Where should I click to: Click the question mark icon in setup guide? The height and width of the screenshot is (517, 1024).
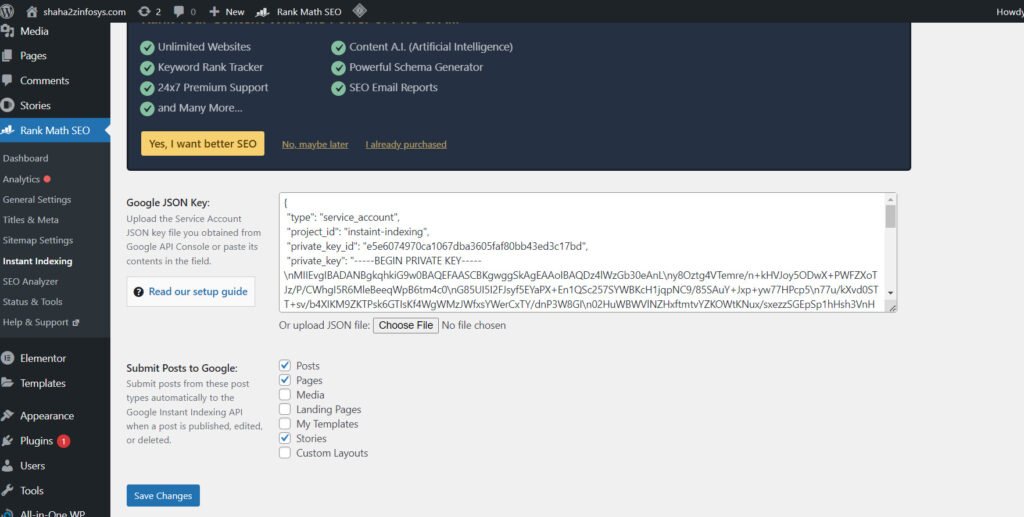(x=138, y=292)
